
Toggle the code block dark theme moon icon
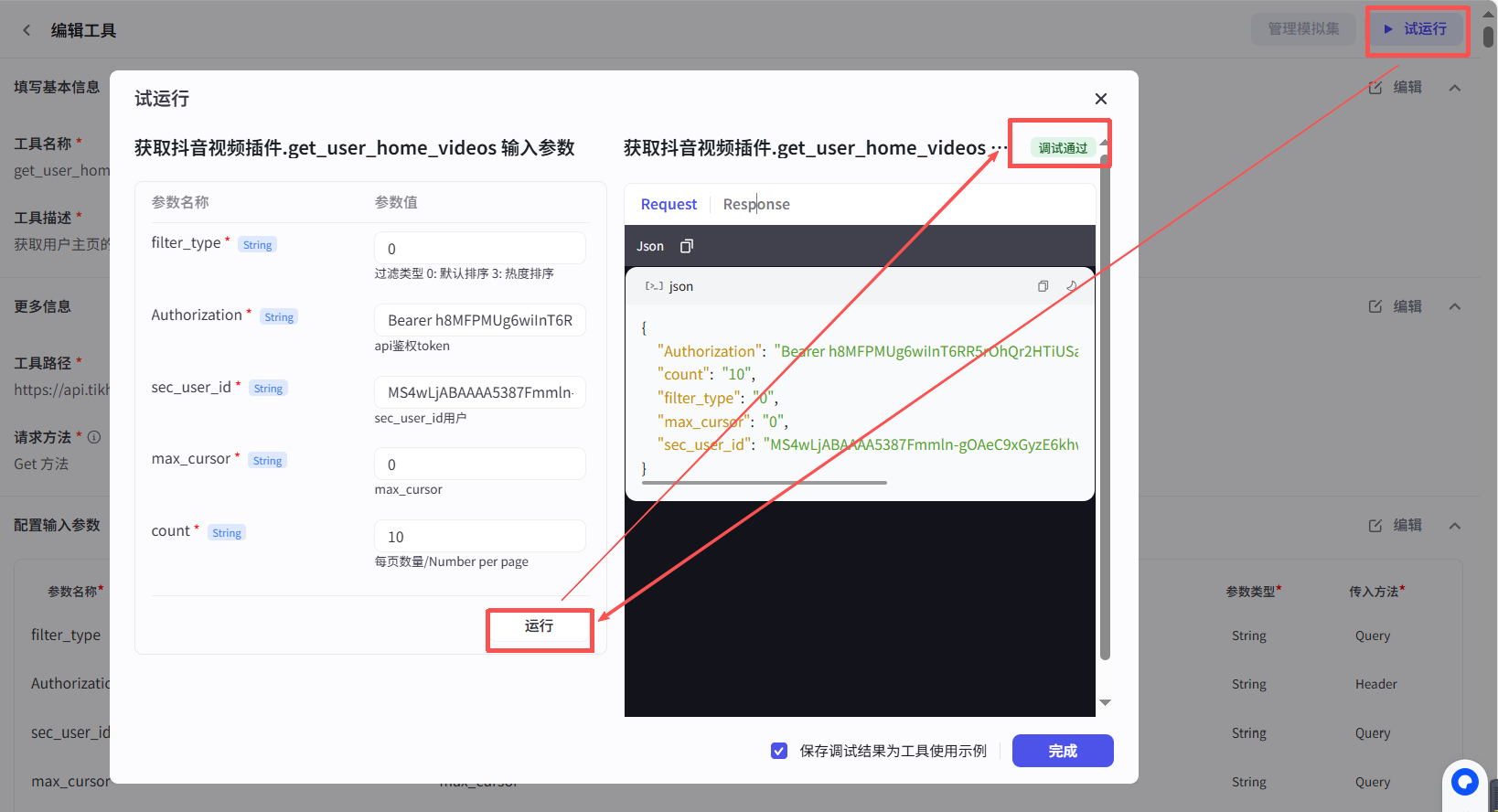tap(1071, 286)
